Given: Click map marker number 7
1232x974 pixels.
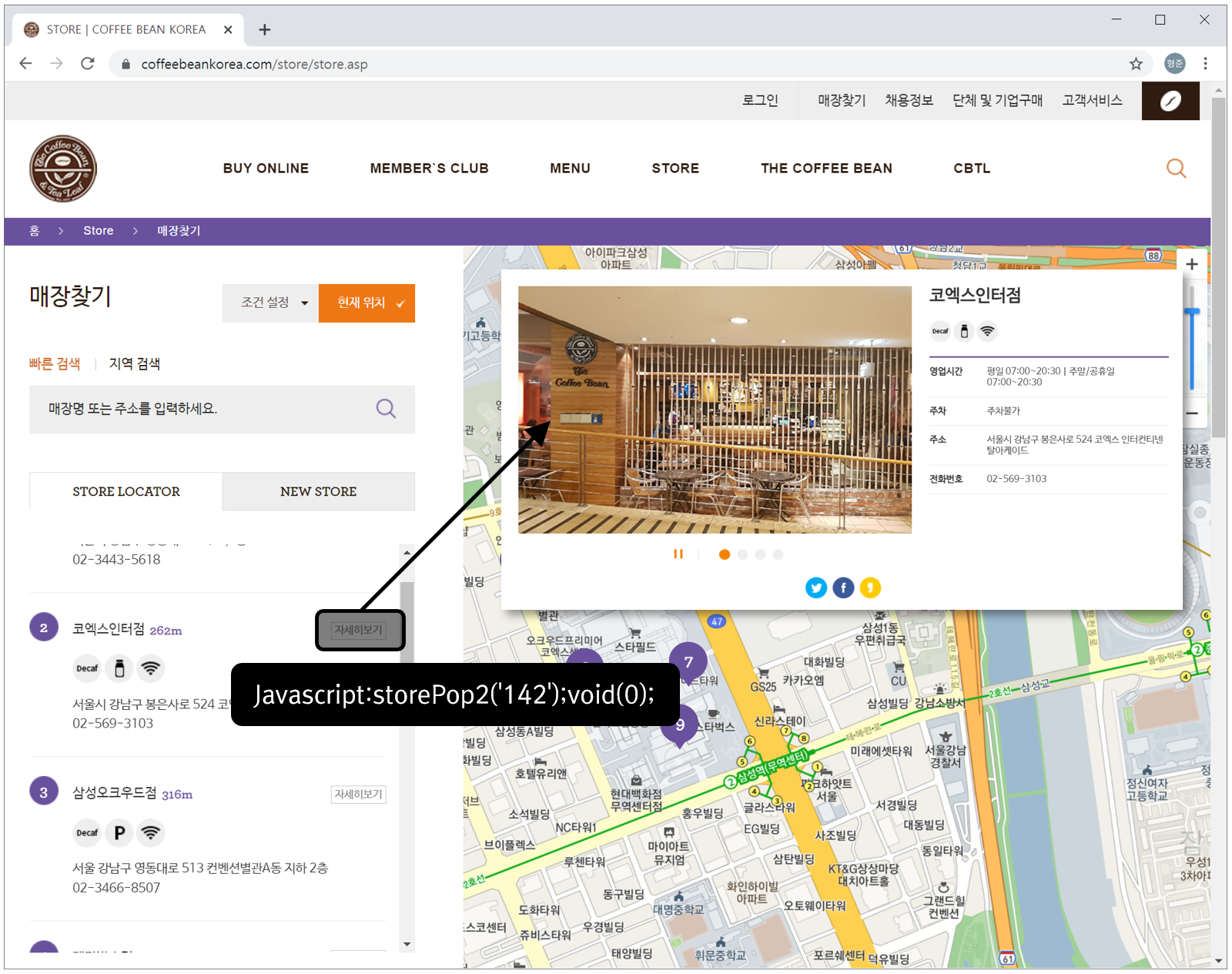Looking at the screenshot, I should [688, 662].
